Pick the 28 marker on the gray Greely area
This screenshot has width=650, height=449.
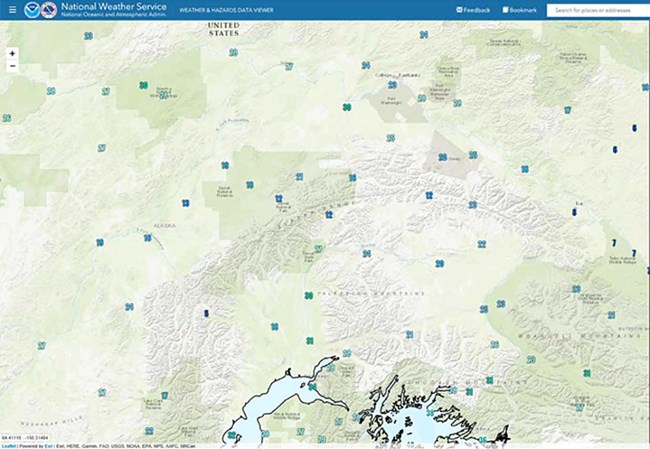[441, 157]
